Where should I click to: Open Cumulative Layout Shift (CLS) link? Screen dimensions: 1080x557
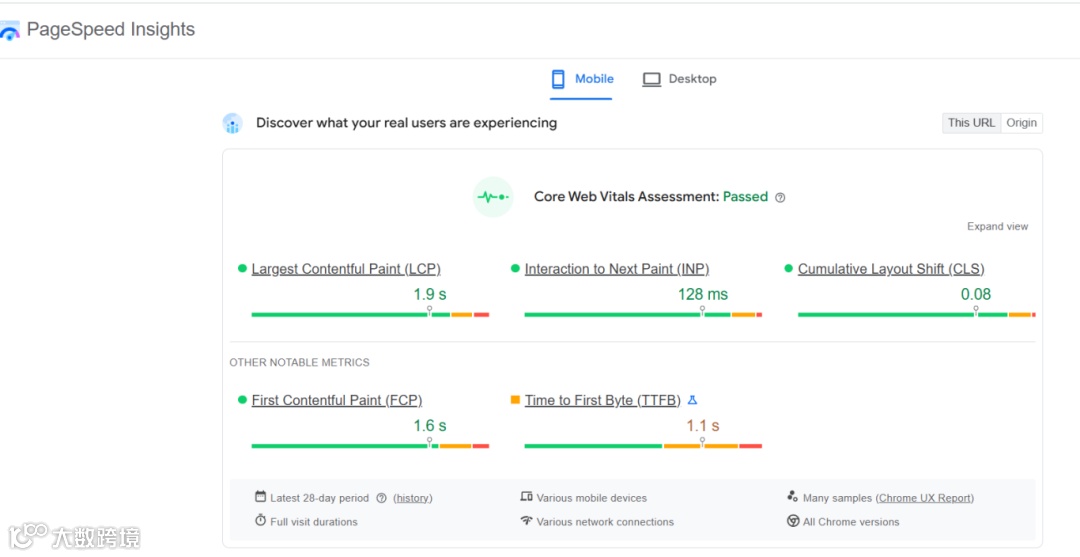[x=890, y=269]
